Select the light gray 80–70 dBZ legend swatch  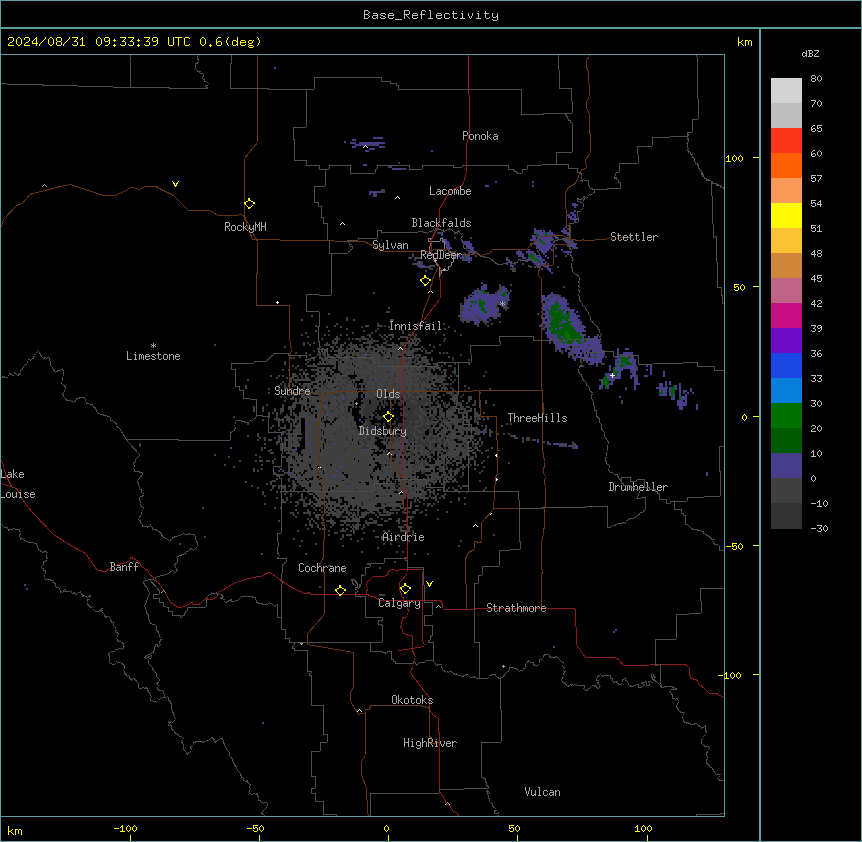point(786,91)
